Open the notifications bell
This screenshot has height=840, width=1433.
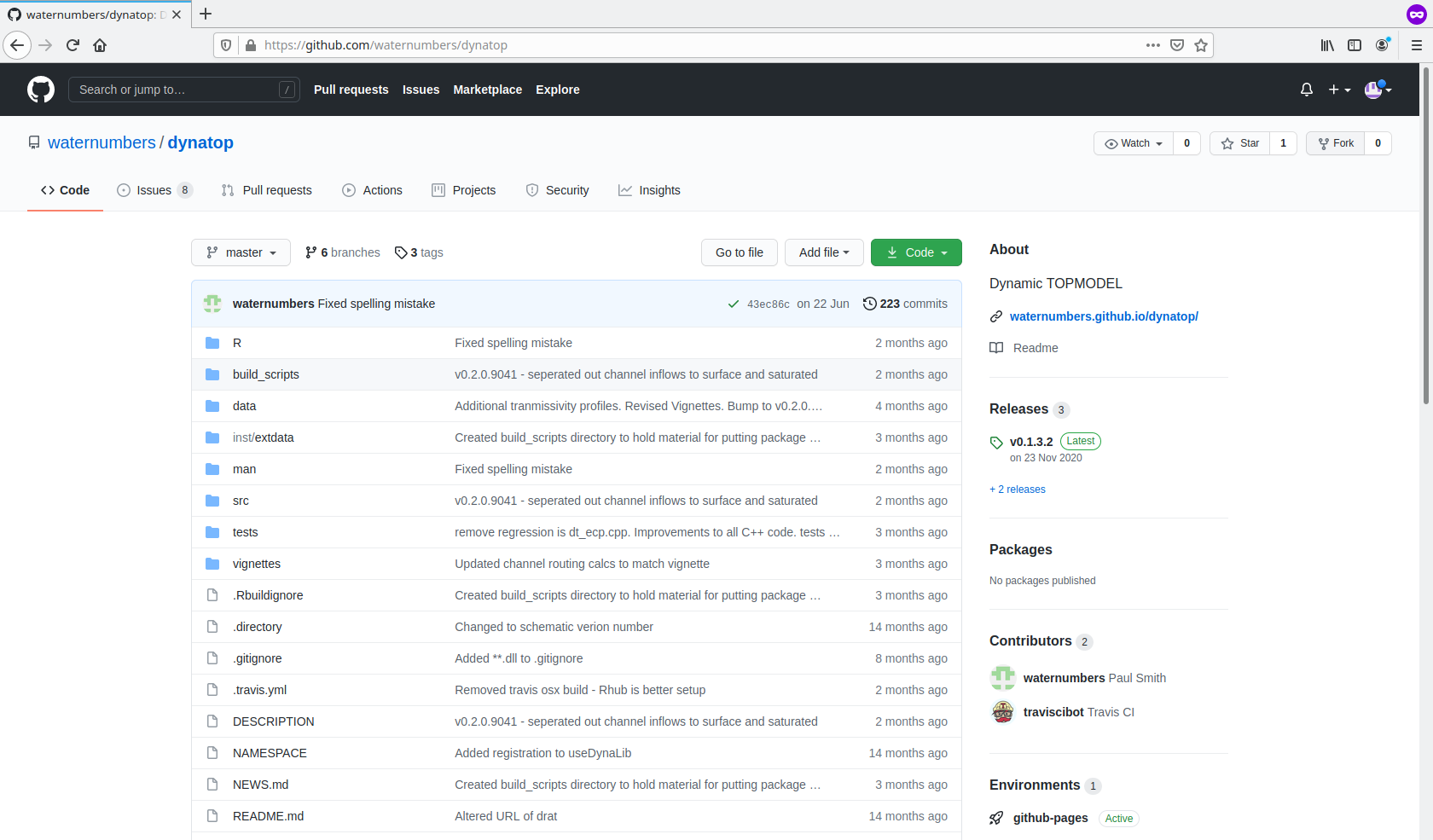coord(1306,90)
